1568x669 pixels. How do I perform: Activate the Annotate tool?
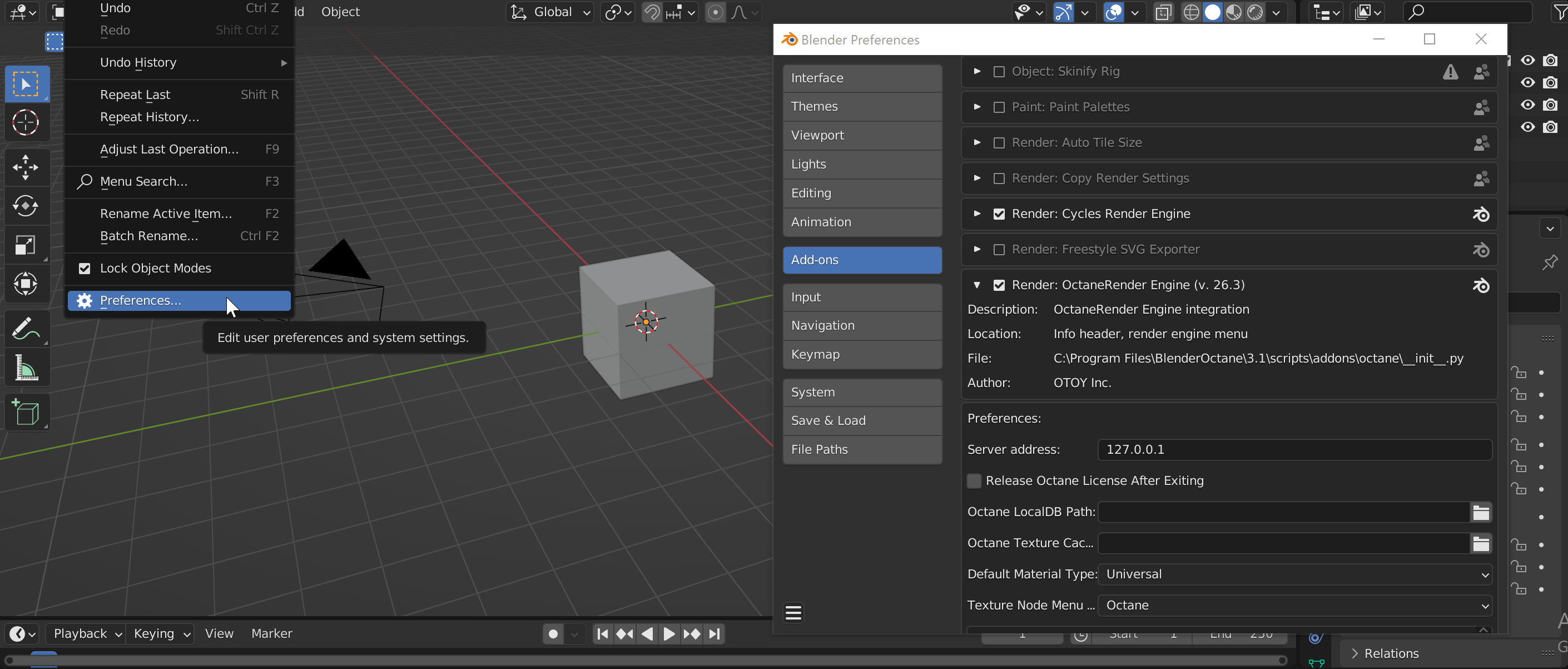pos(26,328)
